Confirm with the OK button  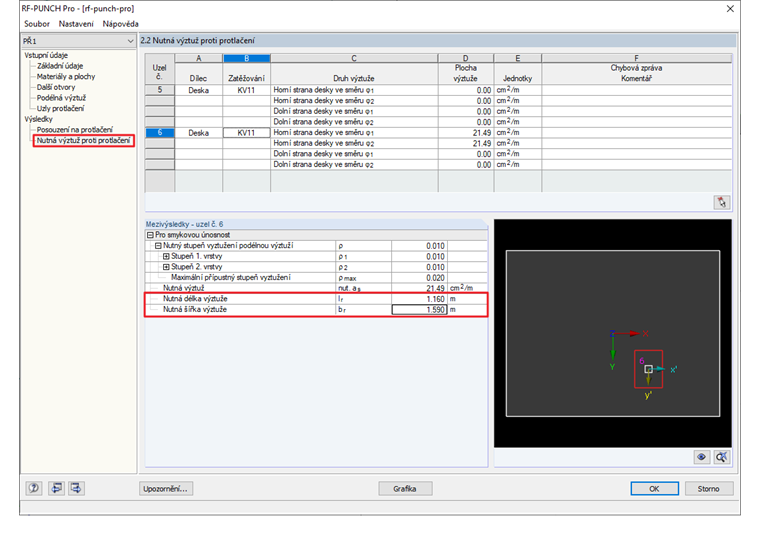(654, 489)
